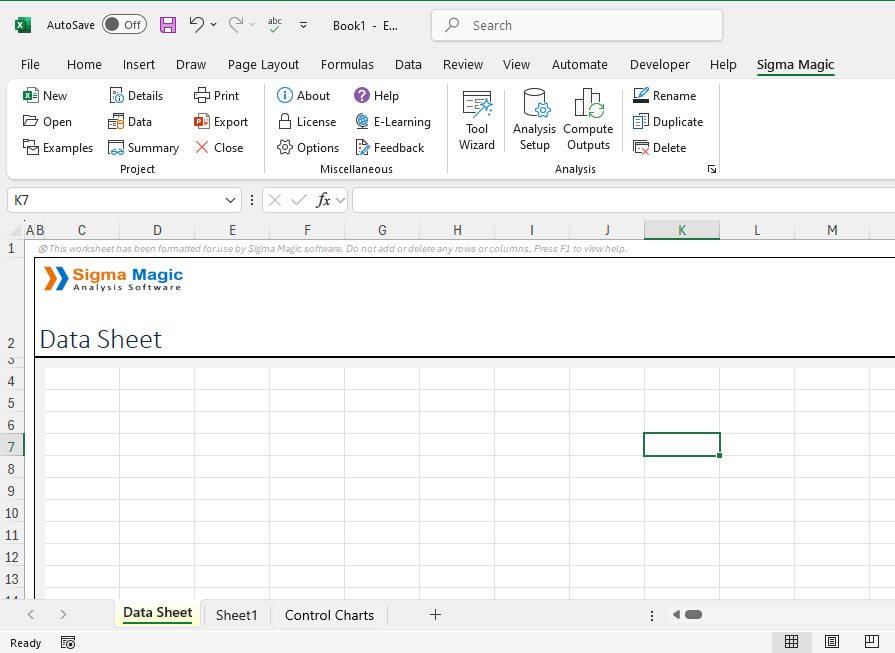Image resolution: width=895 pixels, height=653 pixels.
Task: Open the Formulas ribbon tab
Action: pyautogui.click(x=347, y=64)
